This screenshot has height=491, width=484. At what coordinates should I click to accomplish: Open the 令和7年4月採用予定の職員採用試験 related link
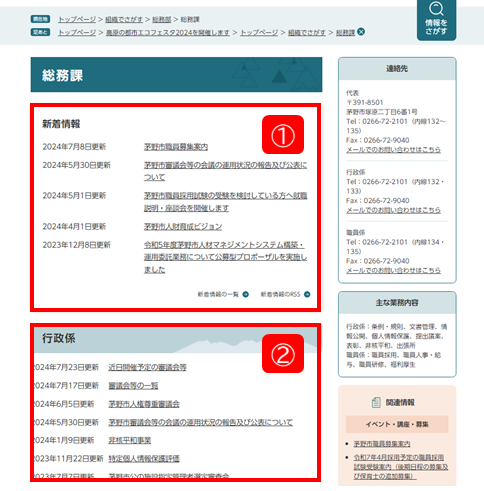coord(401,467)
